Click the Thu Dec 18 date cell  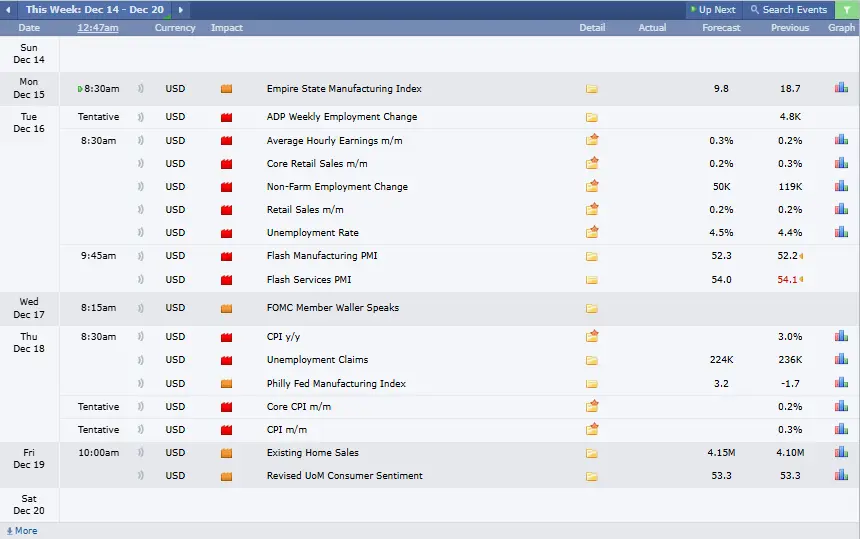[29, 342]
